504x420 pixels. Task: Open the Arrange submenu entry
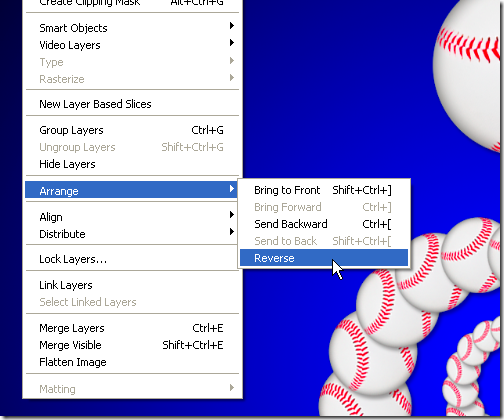point(132,191)
